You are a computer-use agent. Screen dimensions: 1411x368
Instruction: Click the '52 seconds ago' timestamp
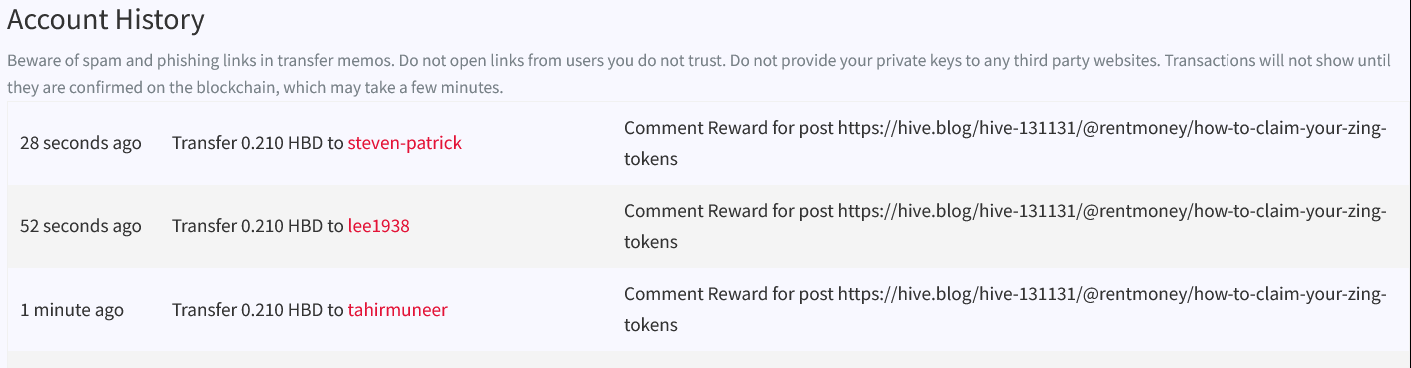click(81, 226)
